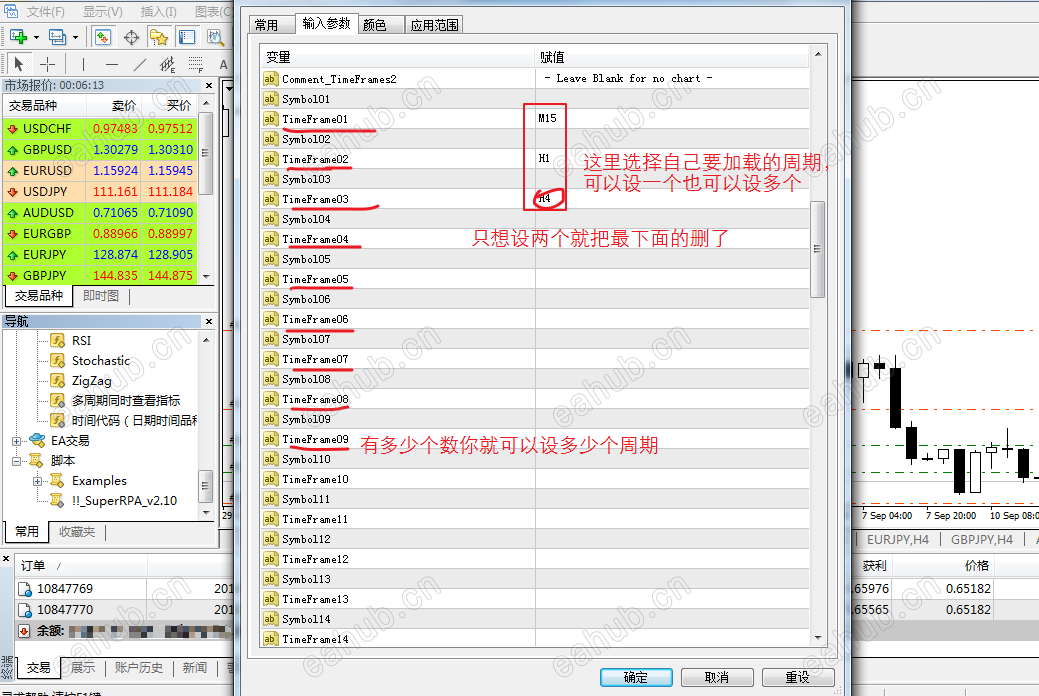Select EURGBP row in Market Watch
Image resolution: width=1039 pixels, height=696 pixels.
(100, 233)
